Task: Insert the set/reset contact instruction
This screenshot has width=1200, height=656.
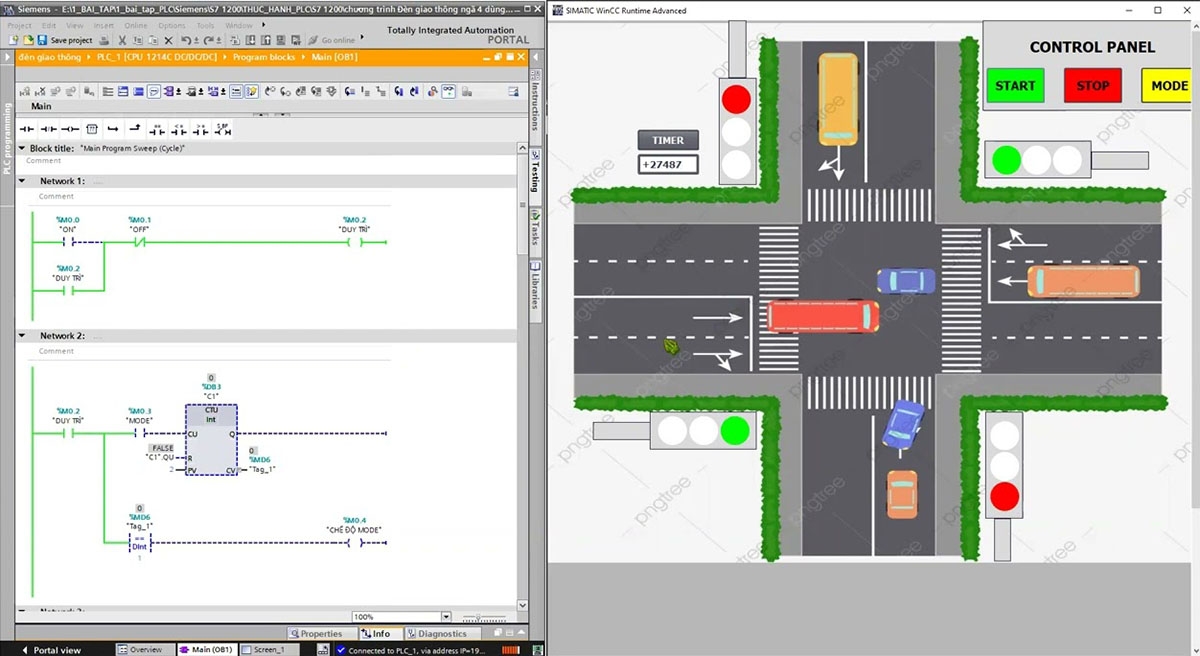Action: pyautogui.click(x=223, y=130)
